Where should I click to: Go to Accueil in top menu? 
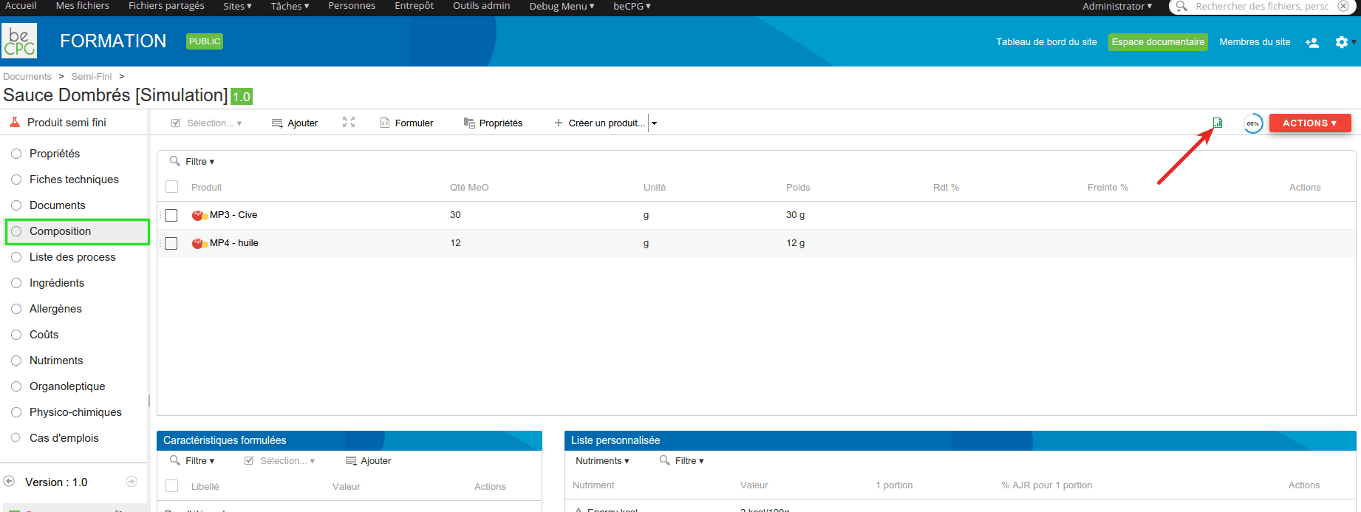[21, 6]
